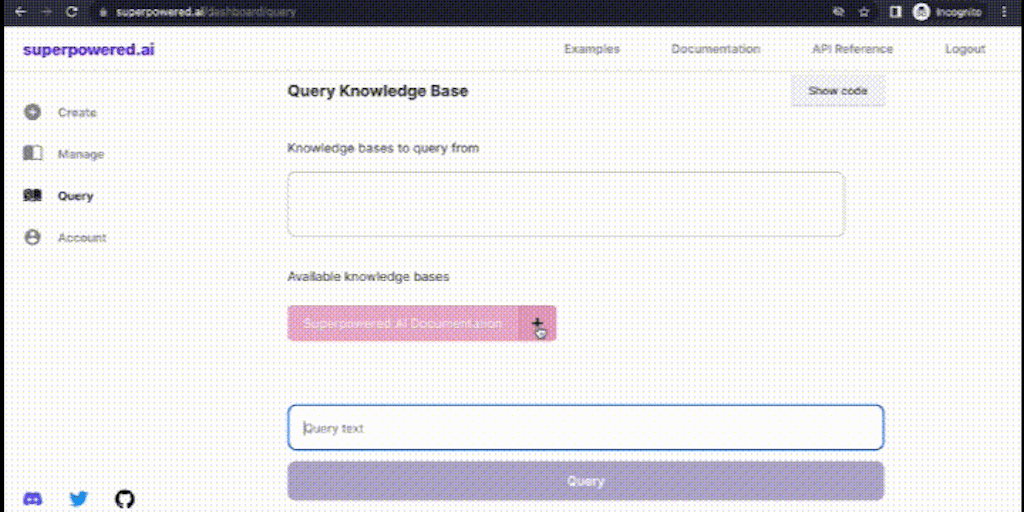Viewport: 1024px width, 512px height.
Task: Click the Query book icon in sidebar
Action: point(33,196)
